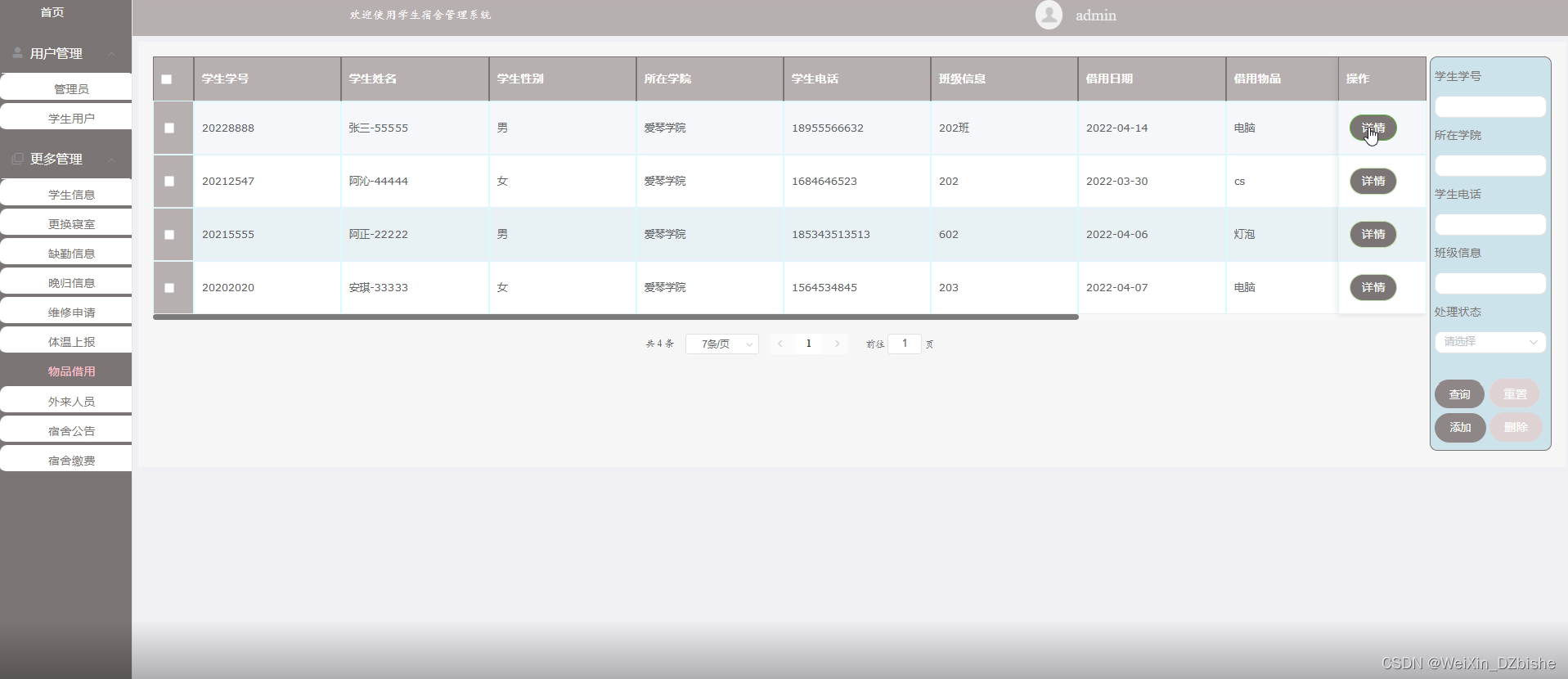The width and height of the screenshot is (1568, 679).
Task: Select the 物品借用 menu item
Action: 65,371
